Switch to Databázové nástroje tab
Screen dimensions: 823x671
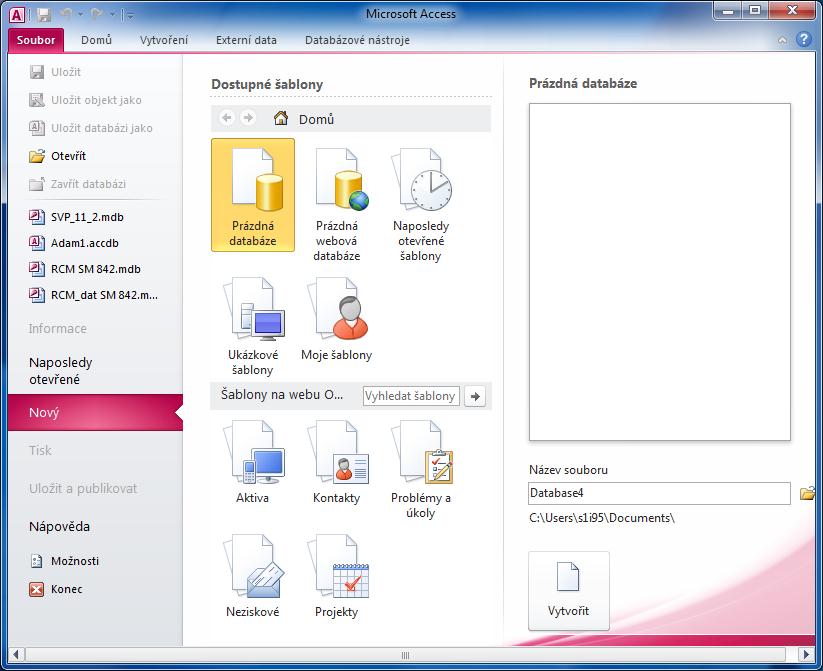pyautogui.click(x=357, y=40)
